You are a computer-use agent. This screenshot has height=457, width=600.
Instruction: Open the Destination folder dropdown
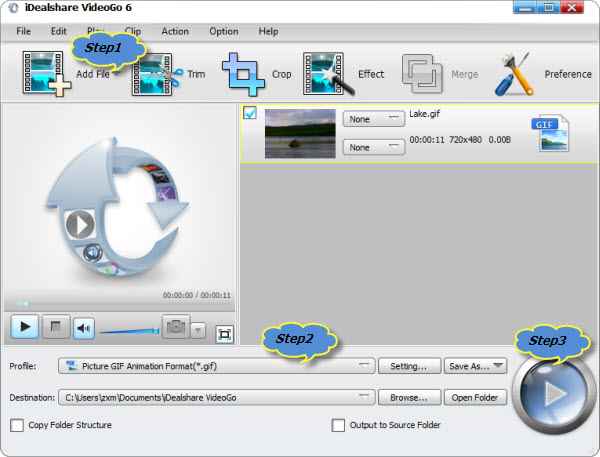pyautogui.click(x=217, y=397)
